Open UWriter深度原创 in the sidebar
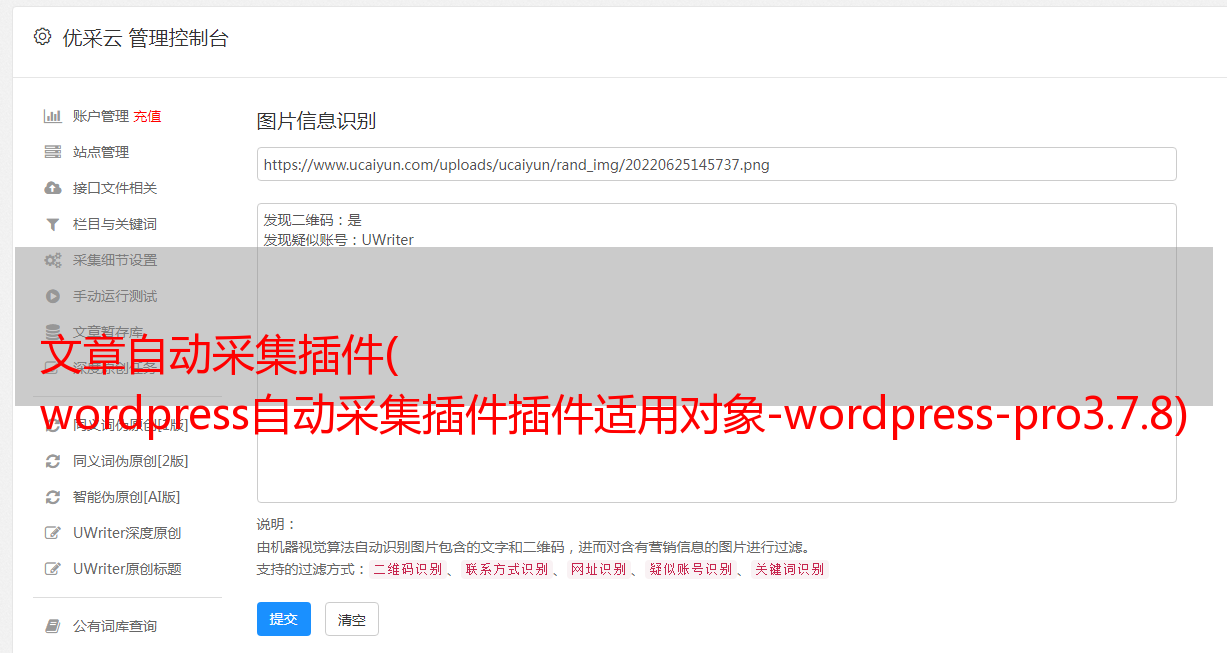Screen dimensions: 1227x653 point(127,533)
